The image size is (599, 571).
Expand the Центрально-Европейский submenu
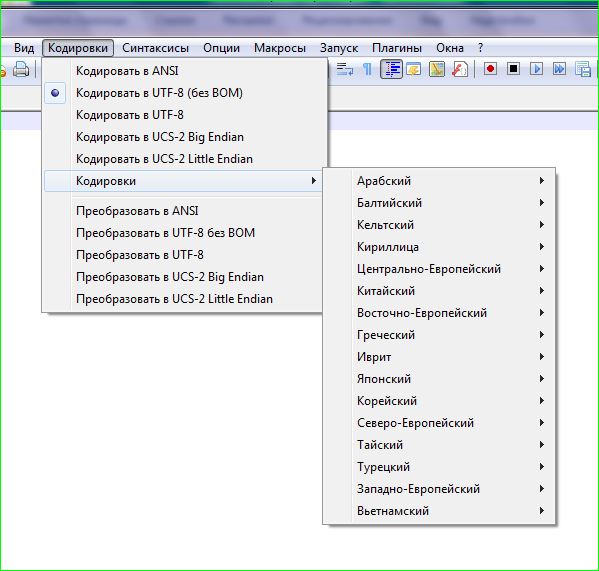pos(439,269)
